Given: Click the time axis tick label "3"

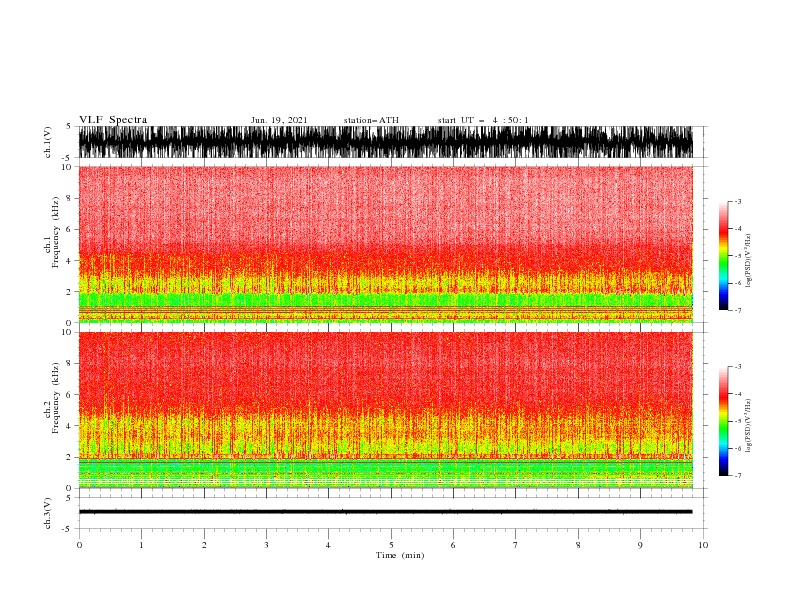Looking at the screenshot, I should tap(266, 545).
